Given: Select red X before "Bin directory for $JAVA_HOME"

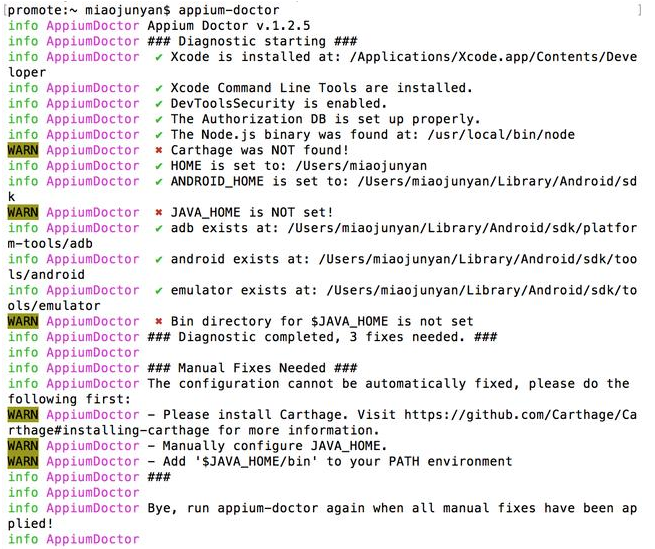Looking at the screenshot, I should pyautogui.click(x=159, y=321).
